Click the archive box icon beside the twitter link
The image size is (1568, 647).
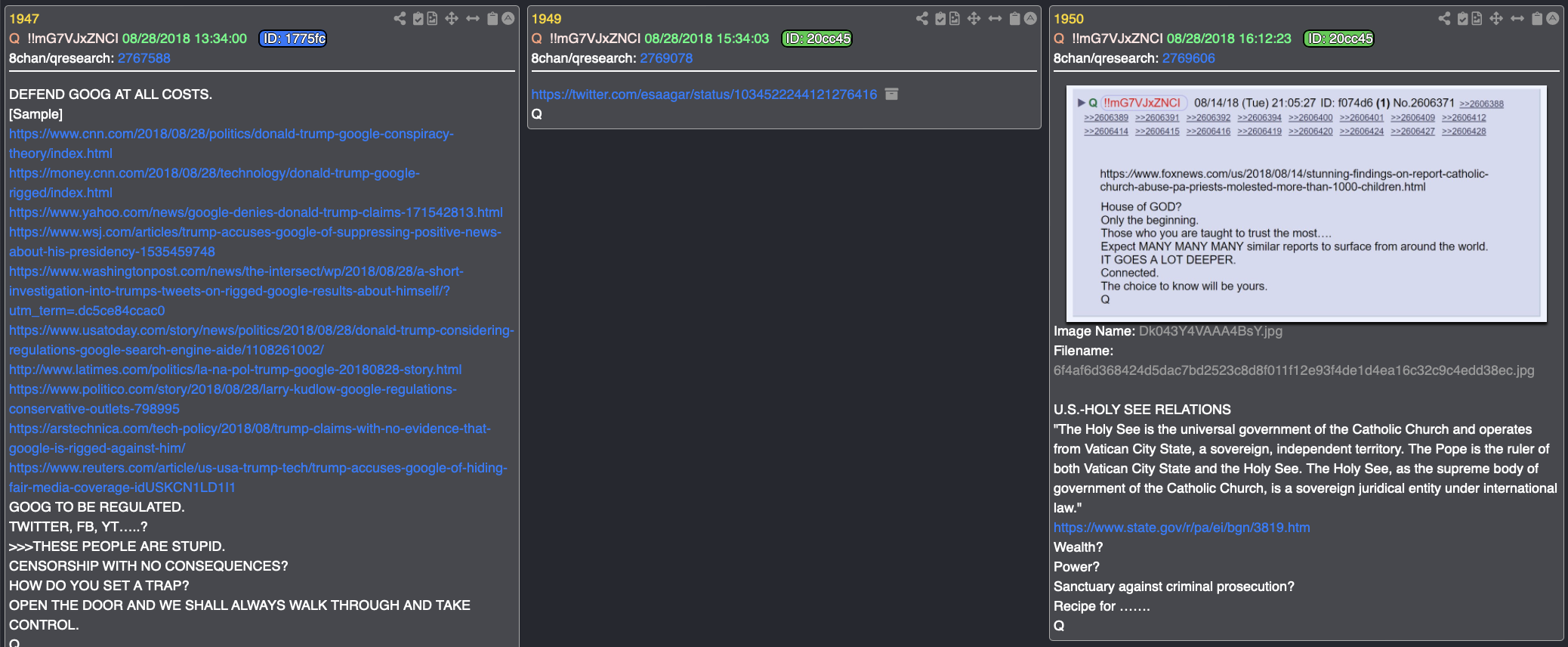[891, 94]
